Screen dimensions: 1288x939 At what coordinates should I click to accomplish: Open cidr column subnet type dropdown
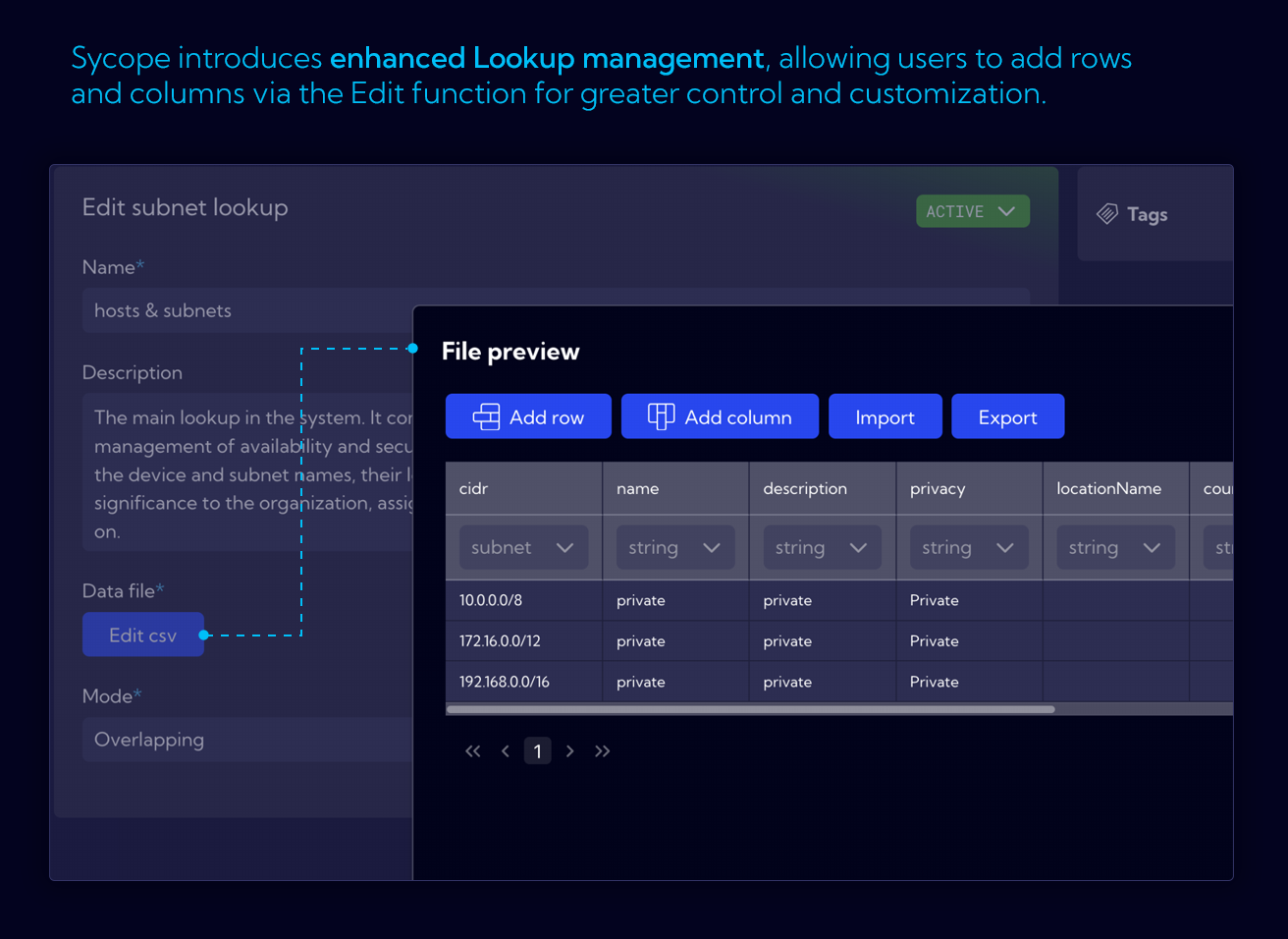tap(523, 547)
